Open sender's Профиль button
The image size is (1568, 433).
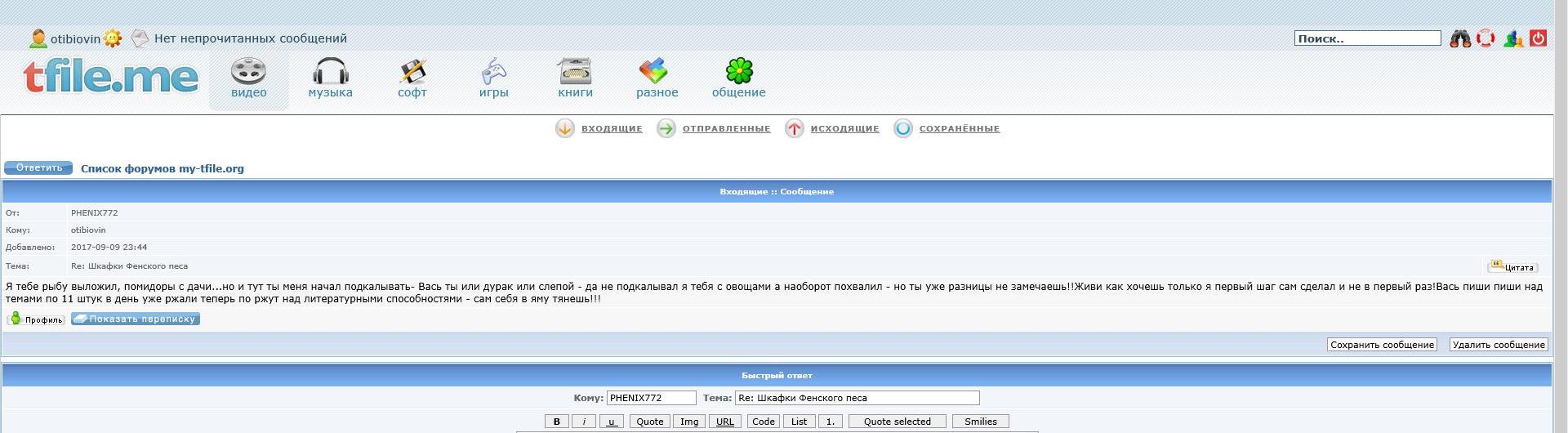click(35, 319)
